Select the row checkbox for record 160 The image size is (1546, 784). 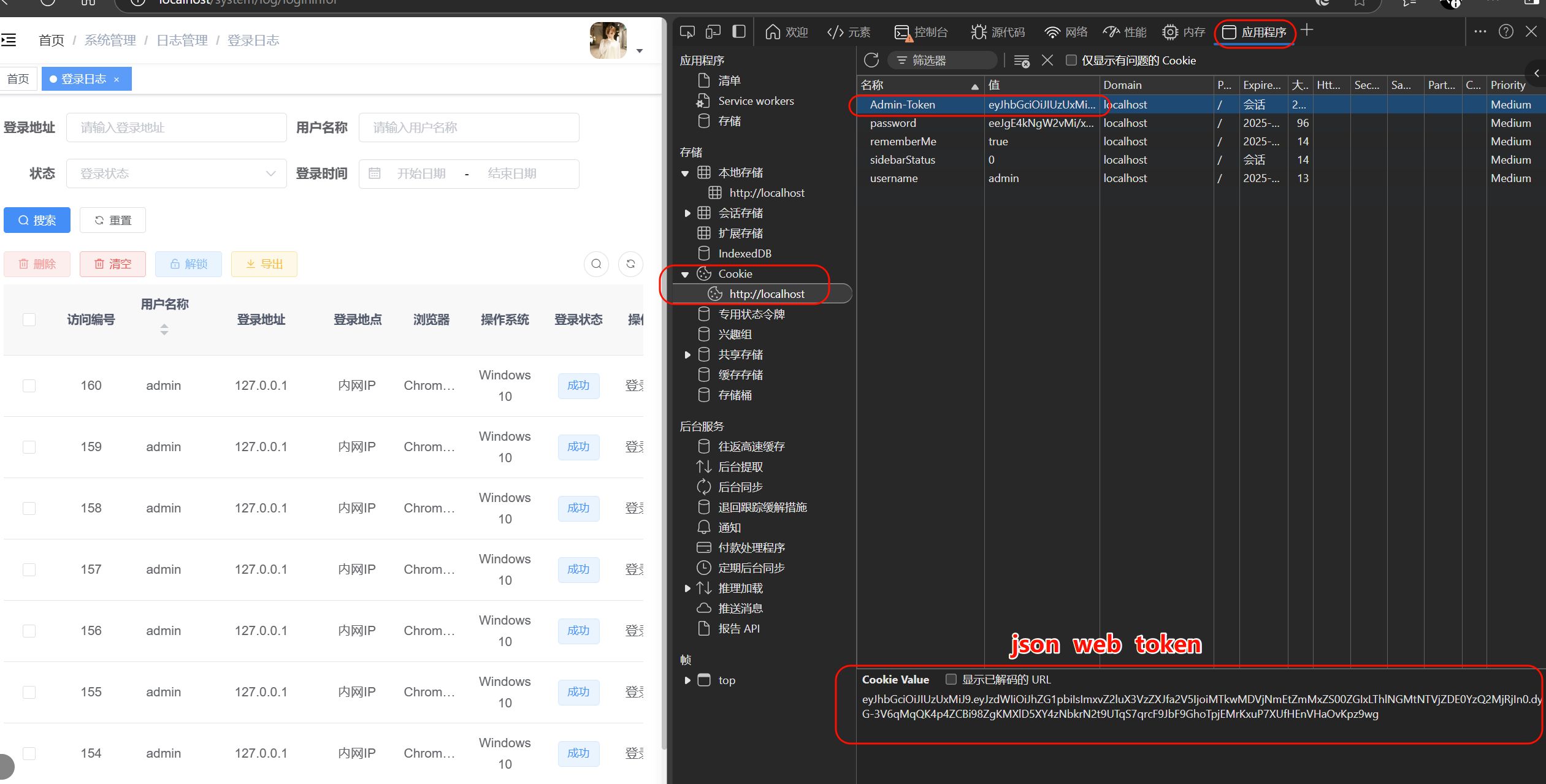(x=29, y=386)
